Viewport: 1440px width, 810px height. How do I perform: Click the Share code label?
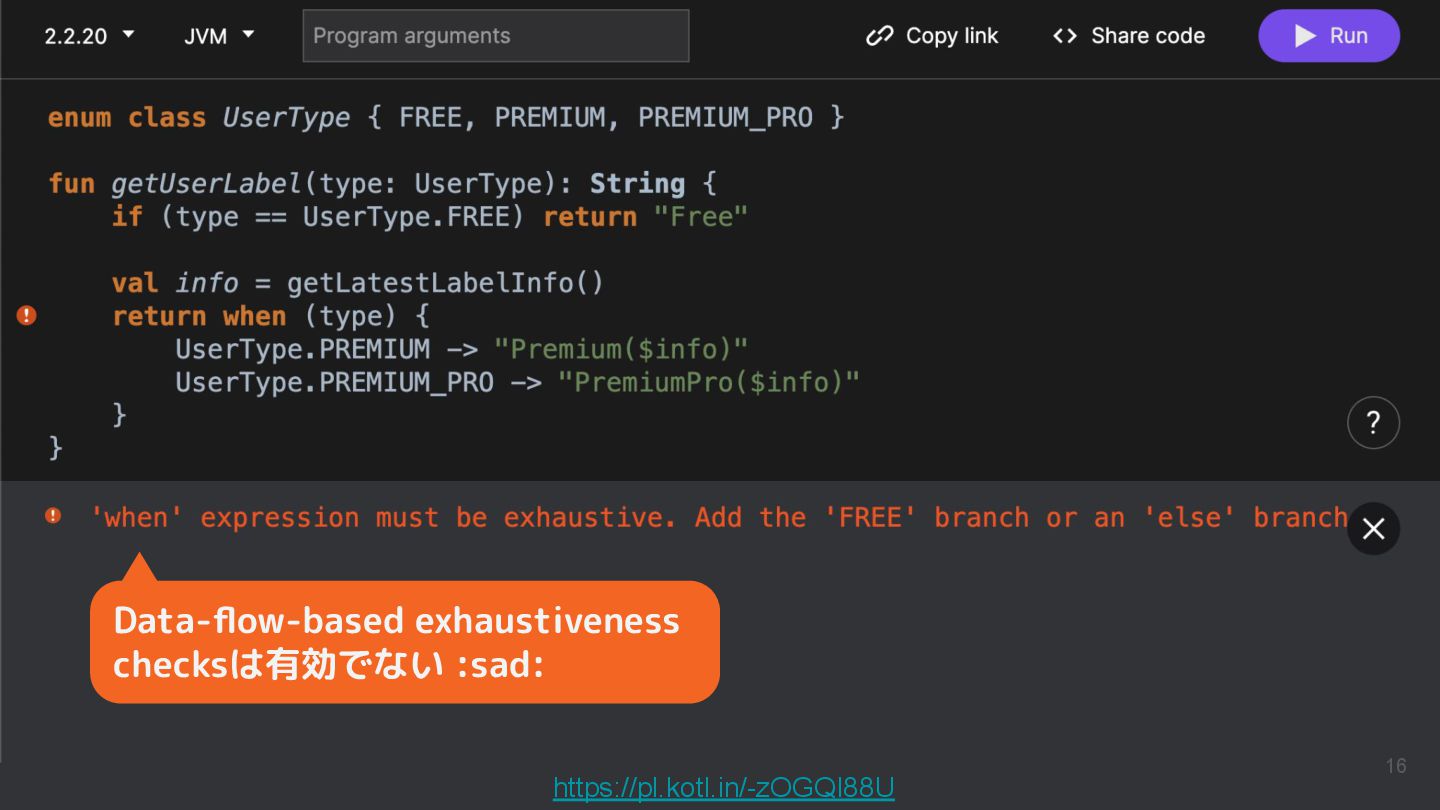1147,36
